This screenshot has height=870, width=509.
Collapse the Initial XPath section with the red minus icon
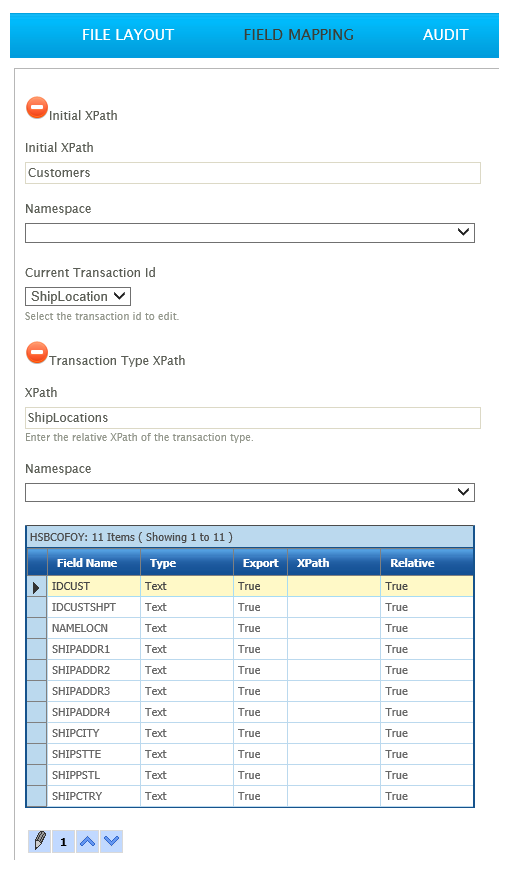coord(37,108)
